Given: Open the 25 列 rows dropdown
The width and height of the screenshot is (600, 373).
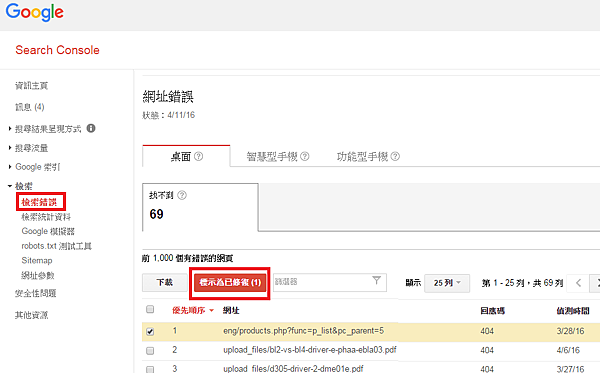Looking at the screenshot, I should pos(447,283).
